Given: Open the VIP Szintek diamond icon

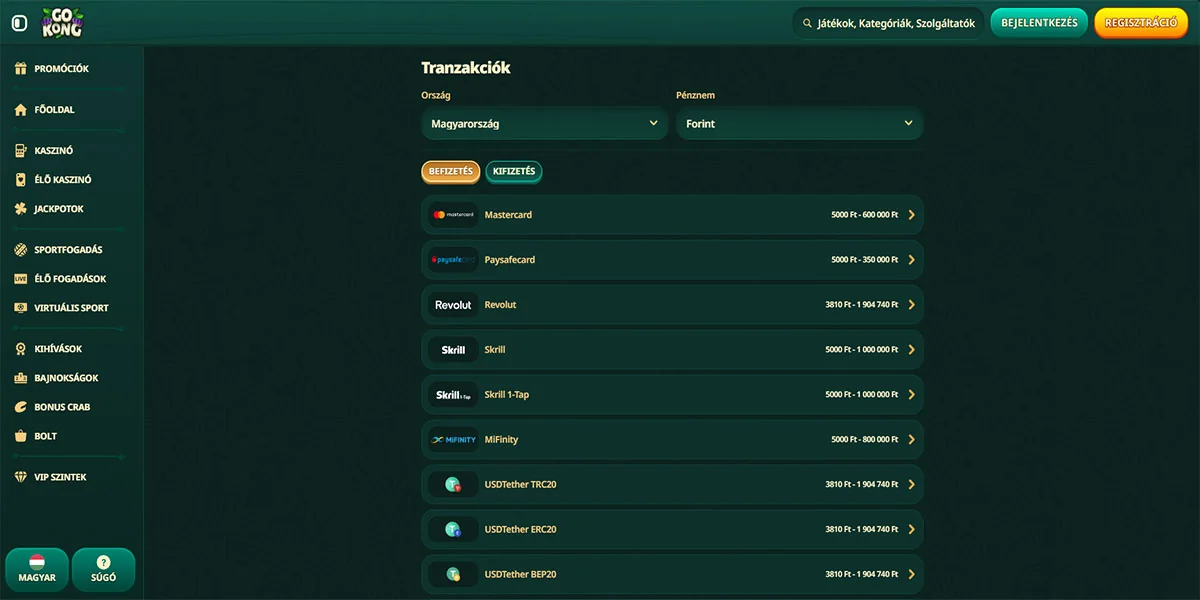Looking at the screenshot, I should coord(20,477).
